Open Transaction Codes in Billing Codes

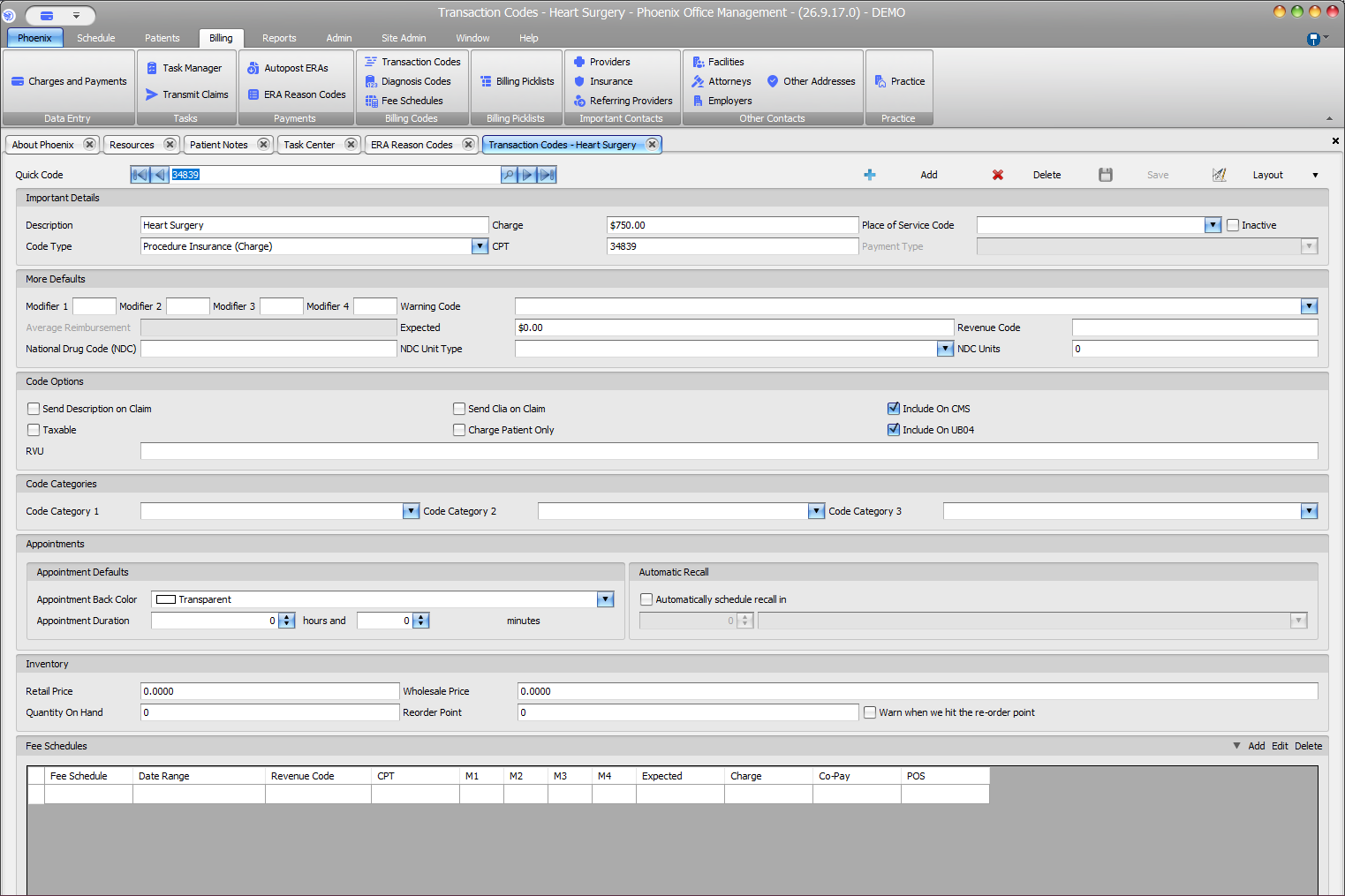tap(412, 62)
